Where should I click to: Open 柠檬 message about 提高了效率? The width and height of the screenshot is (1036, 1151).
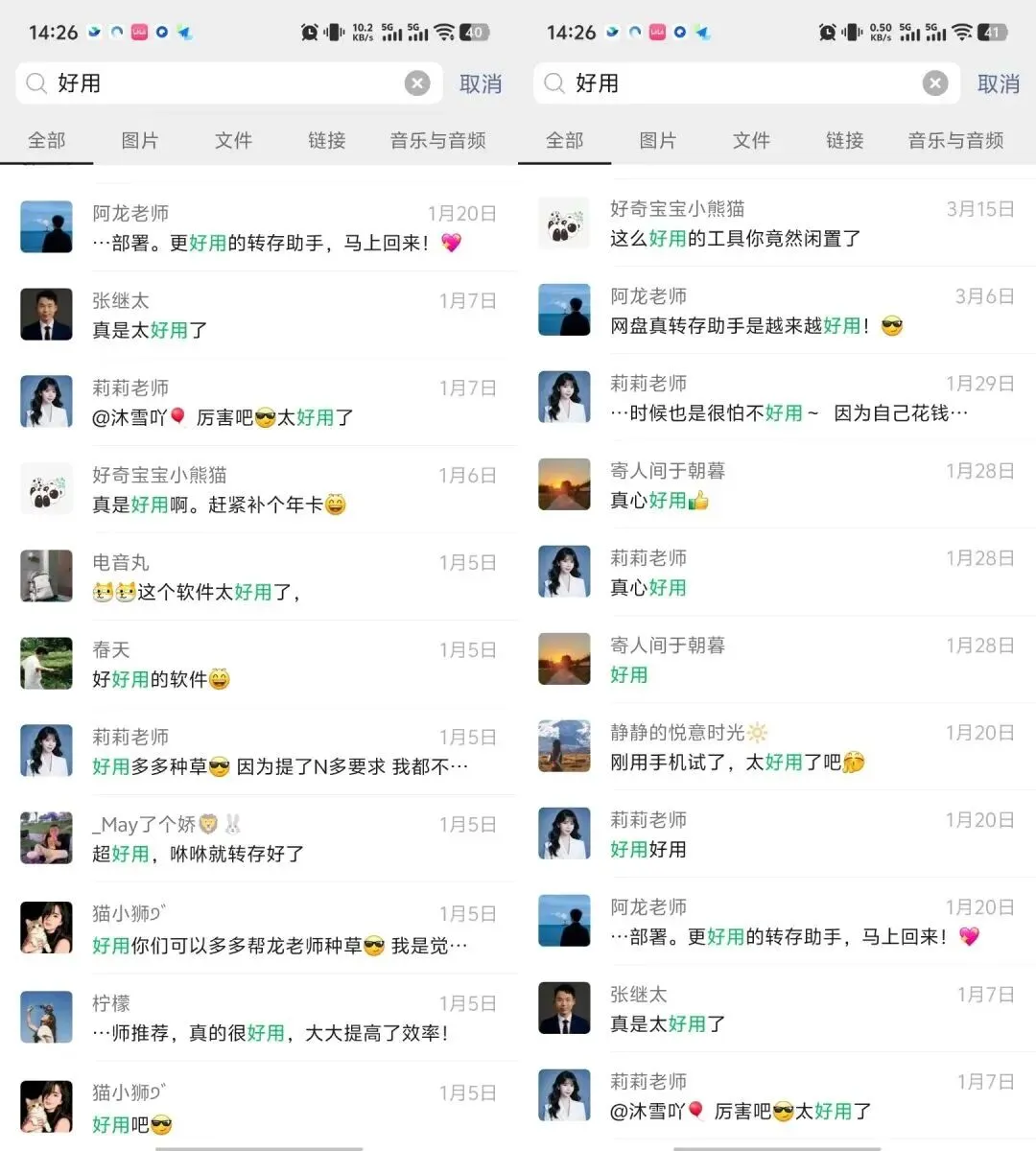pyautogui.click(x=259, y=1018)
